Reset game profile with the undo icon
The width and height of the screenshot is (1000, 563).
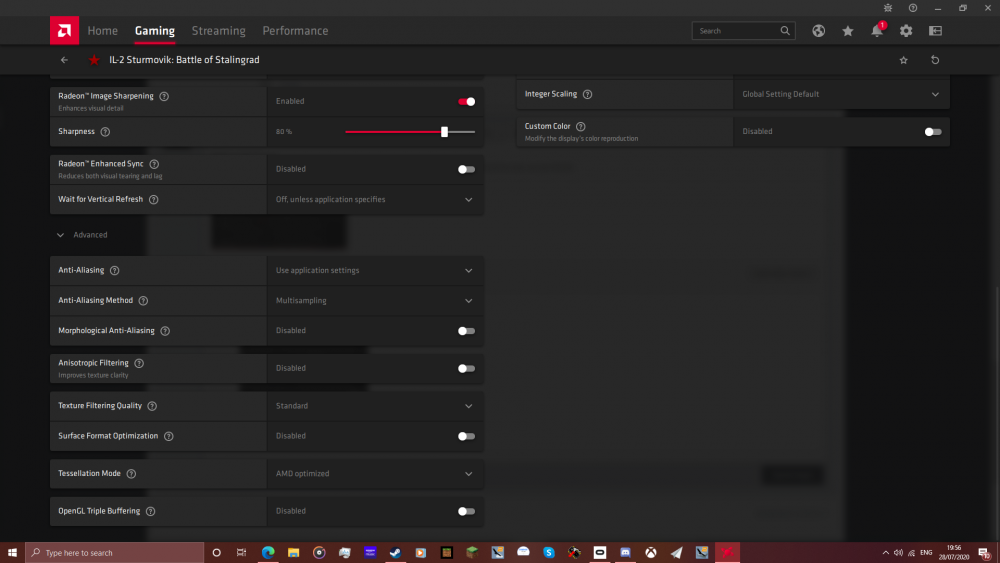point(935,60)
